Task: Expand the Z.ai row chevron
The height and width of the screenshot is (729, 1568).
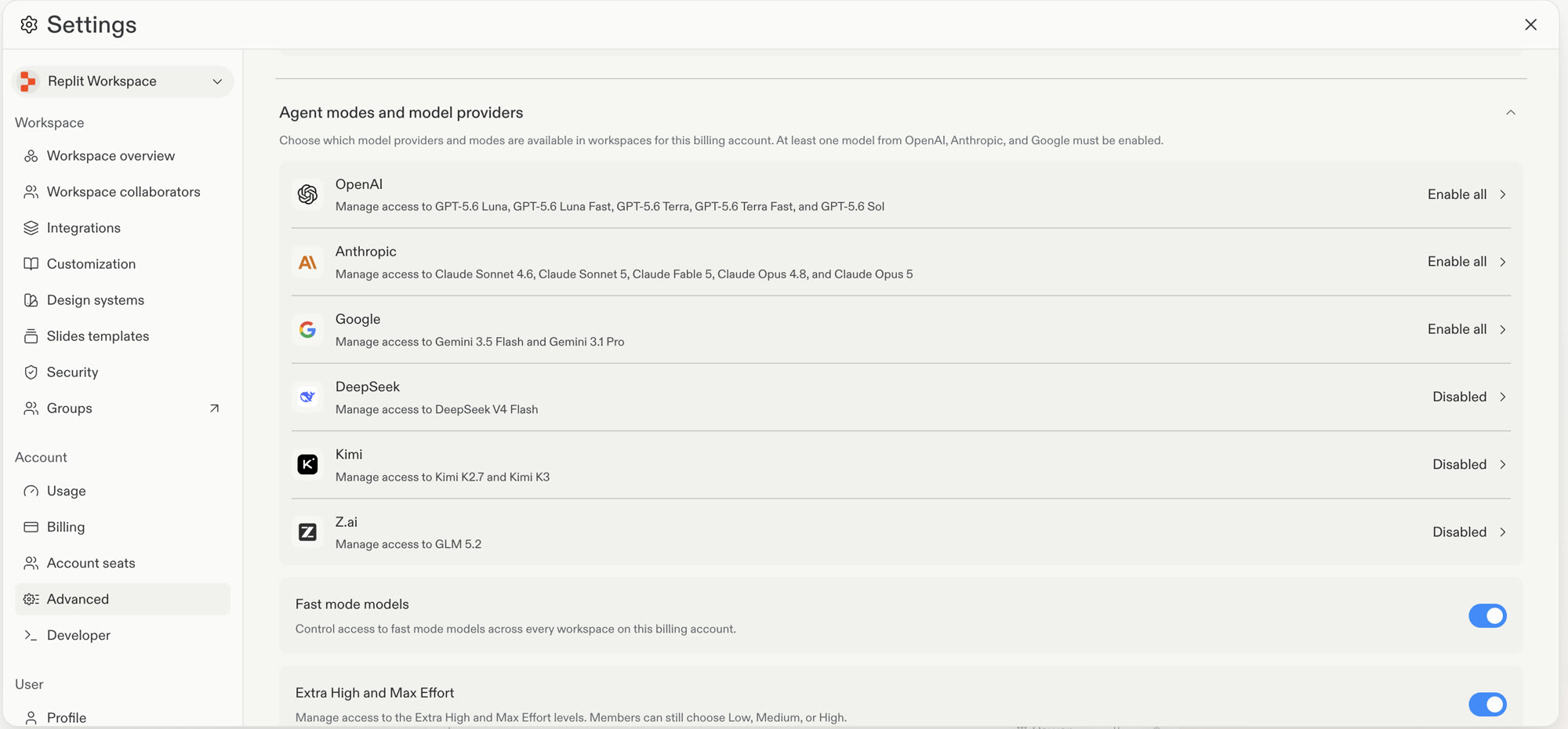Action: (1503, 532)
